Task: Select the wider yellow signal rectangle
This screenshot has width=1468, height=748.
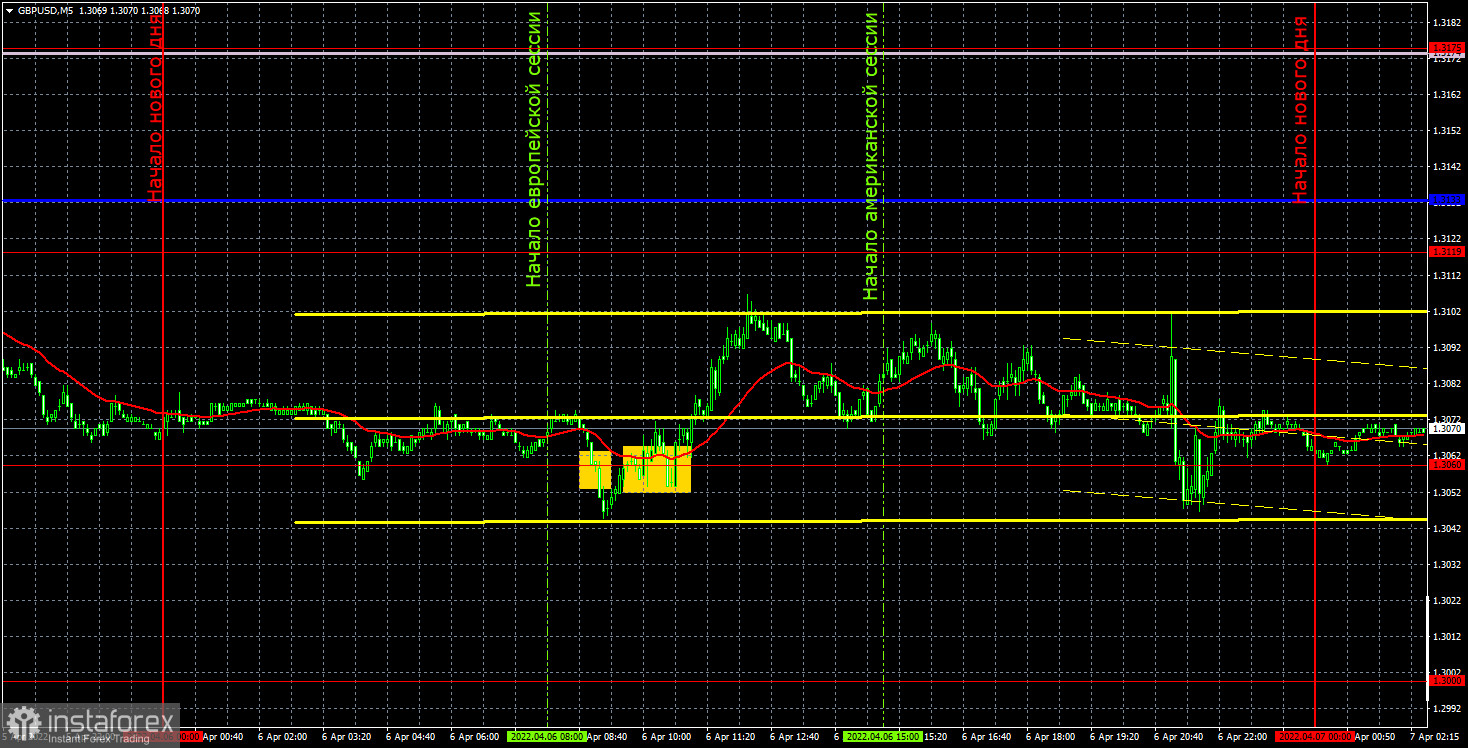Action: (656, 469)
